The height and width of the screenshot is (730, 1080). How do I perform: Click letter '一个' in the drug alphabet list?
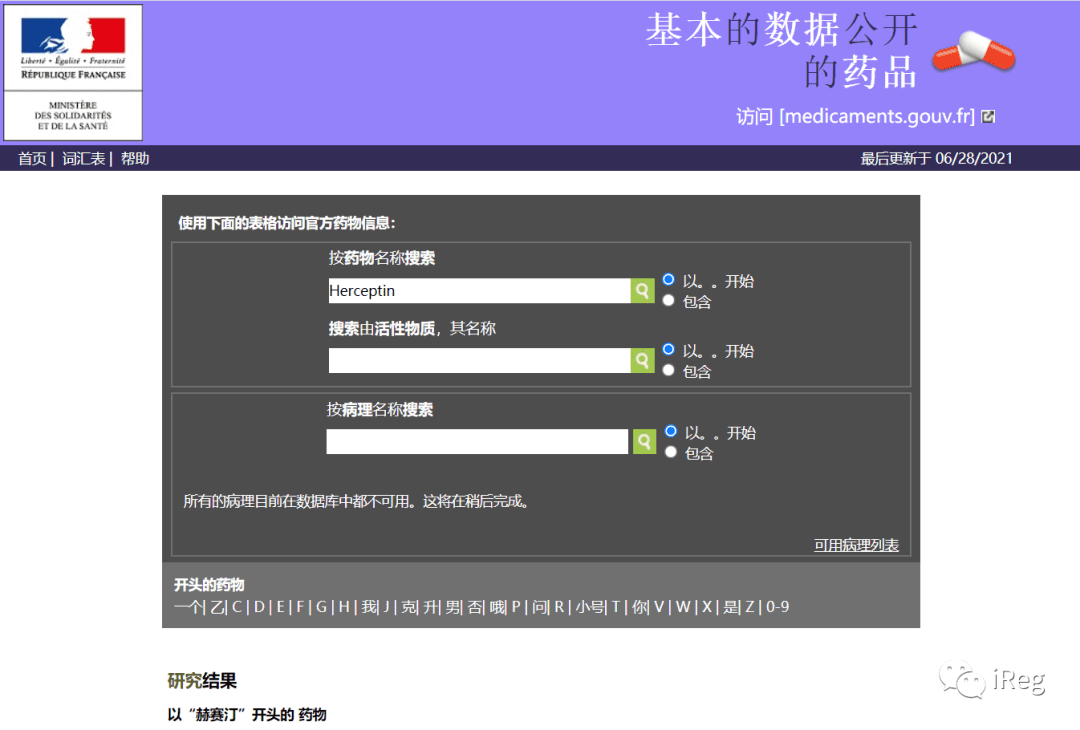point(188,607)
